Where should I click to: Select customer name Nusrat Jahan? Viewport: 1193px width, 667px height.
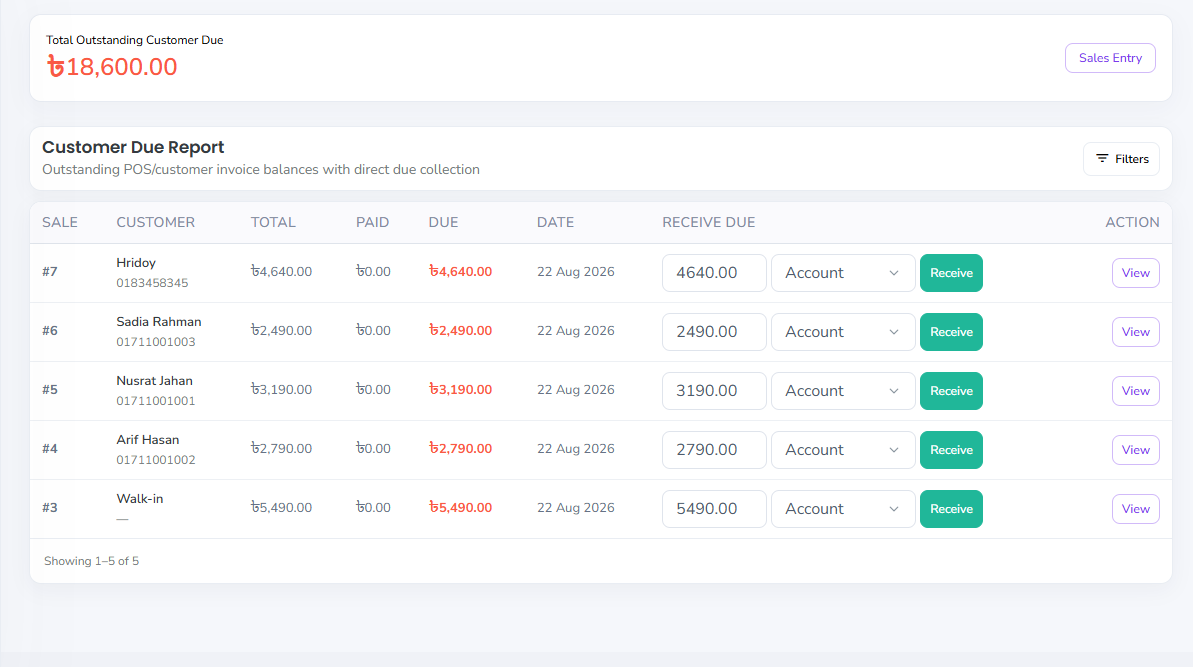click(x=154, y=380)
